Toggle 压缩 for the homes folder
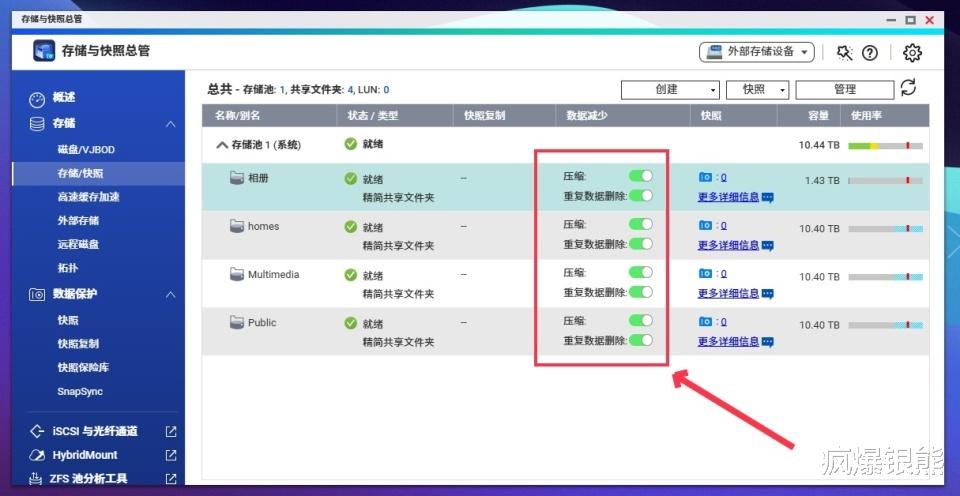The width and height of the screenshot is (960, 496). pyautogui.click(x=640, y=224)
